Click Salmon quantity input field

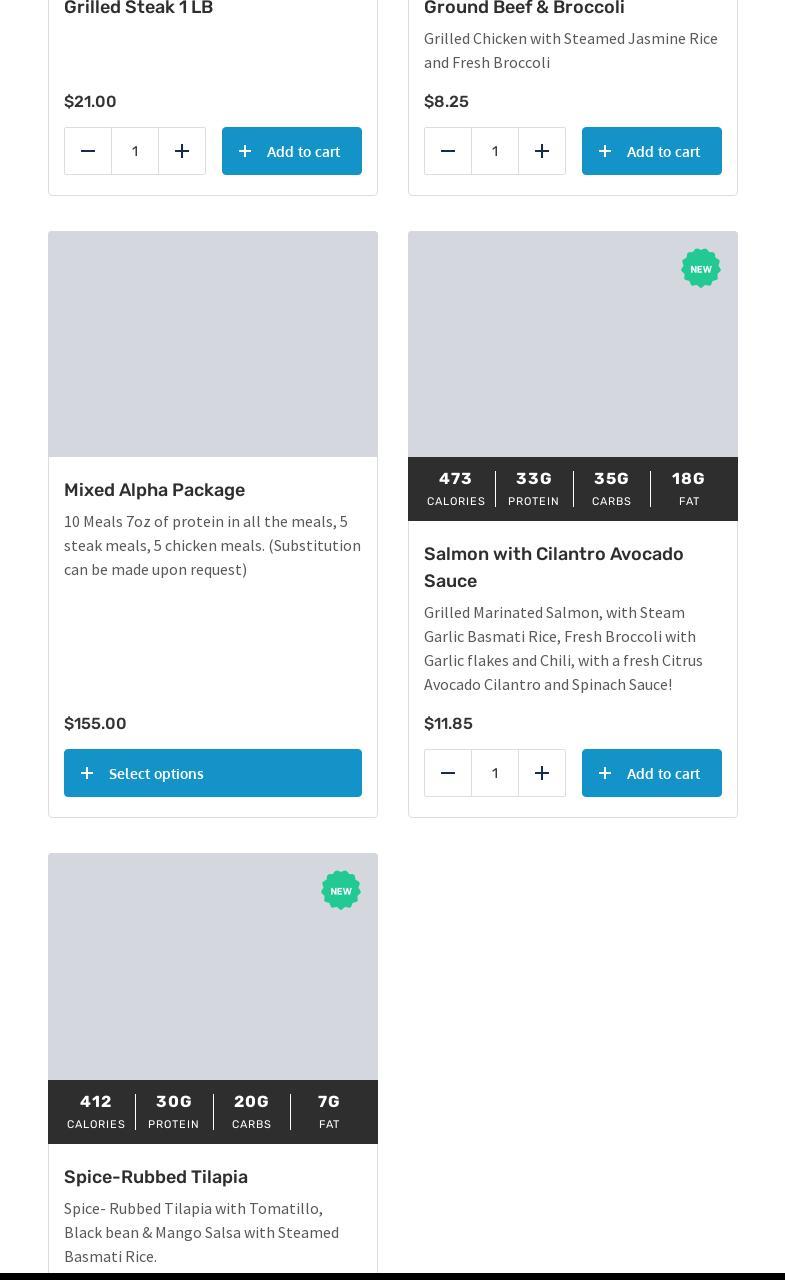click(x=495, y=773)
